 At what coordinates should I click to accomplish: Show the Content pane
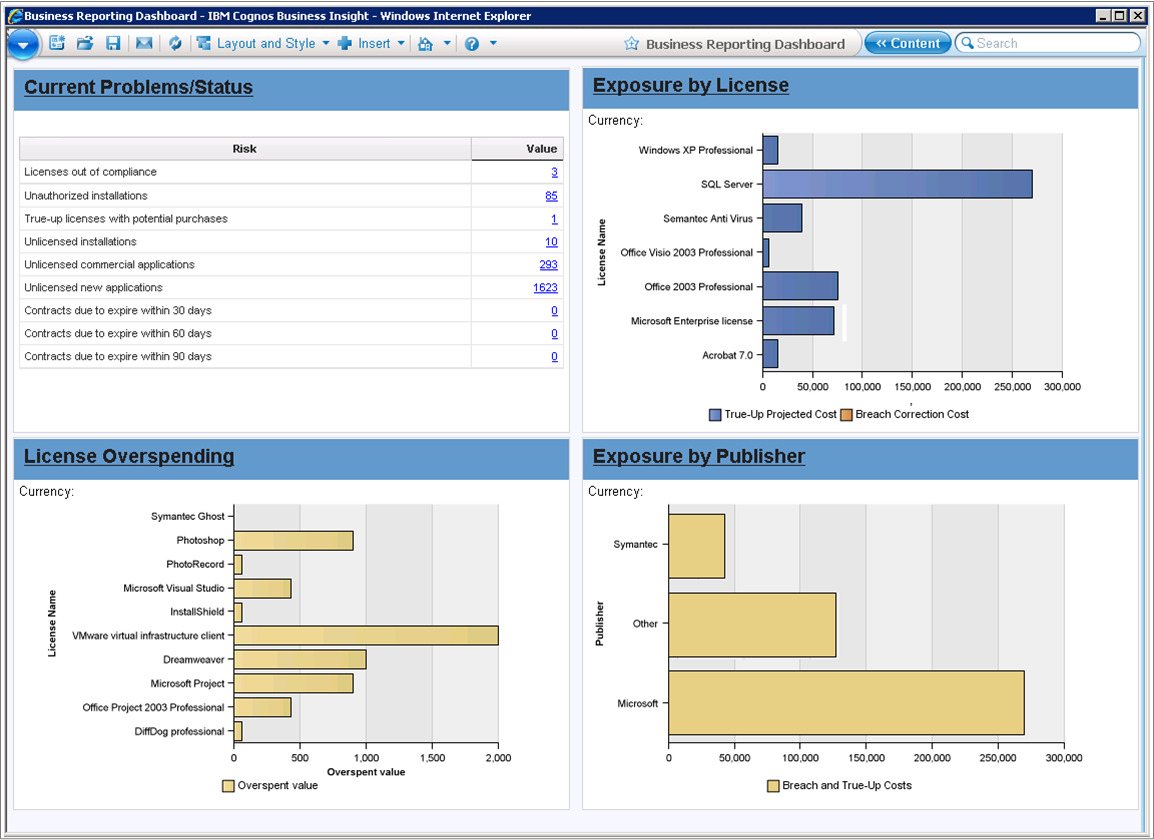[x=907, y=43]
